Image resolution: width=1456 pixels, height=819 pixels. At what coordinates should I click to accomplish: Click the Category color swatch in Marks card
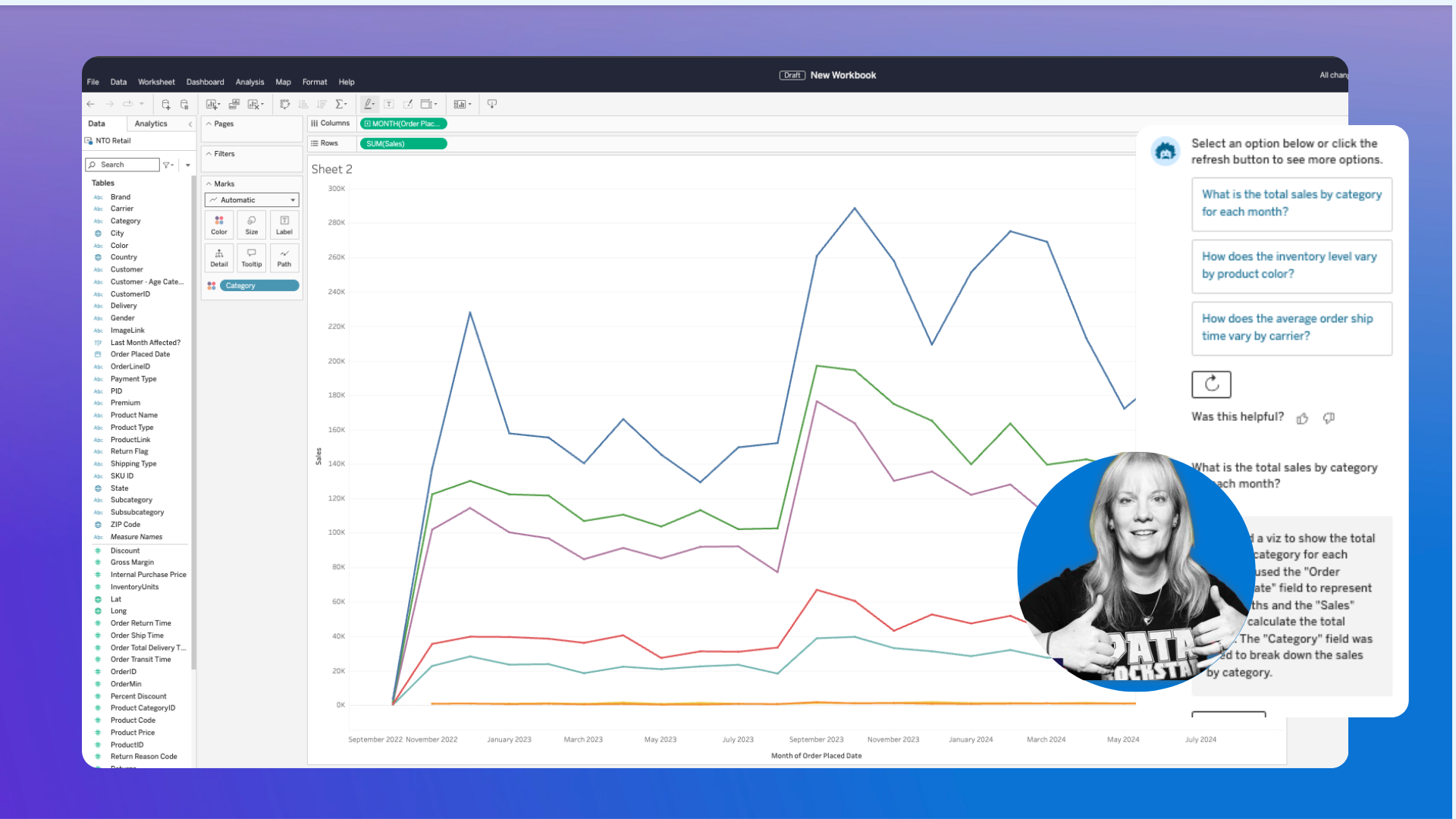tap(211, 285)
